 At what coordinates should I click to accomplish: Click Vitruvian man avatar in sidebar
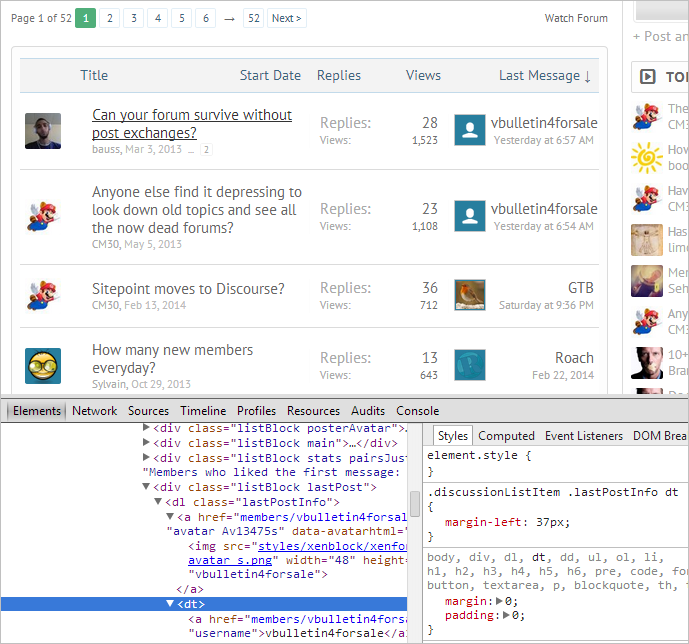point(646,240)
